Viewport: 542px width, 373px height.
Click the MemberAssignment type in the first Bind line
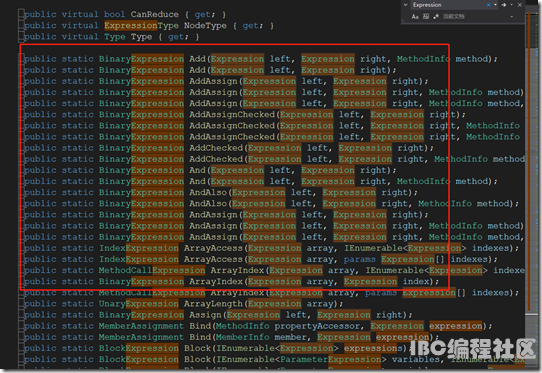point(141,326)
